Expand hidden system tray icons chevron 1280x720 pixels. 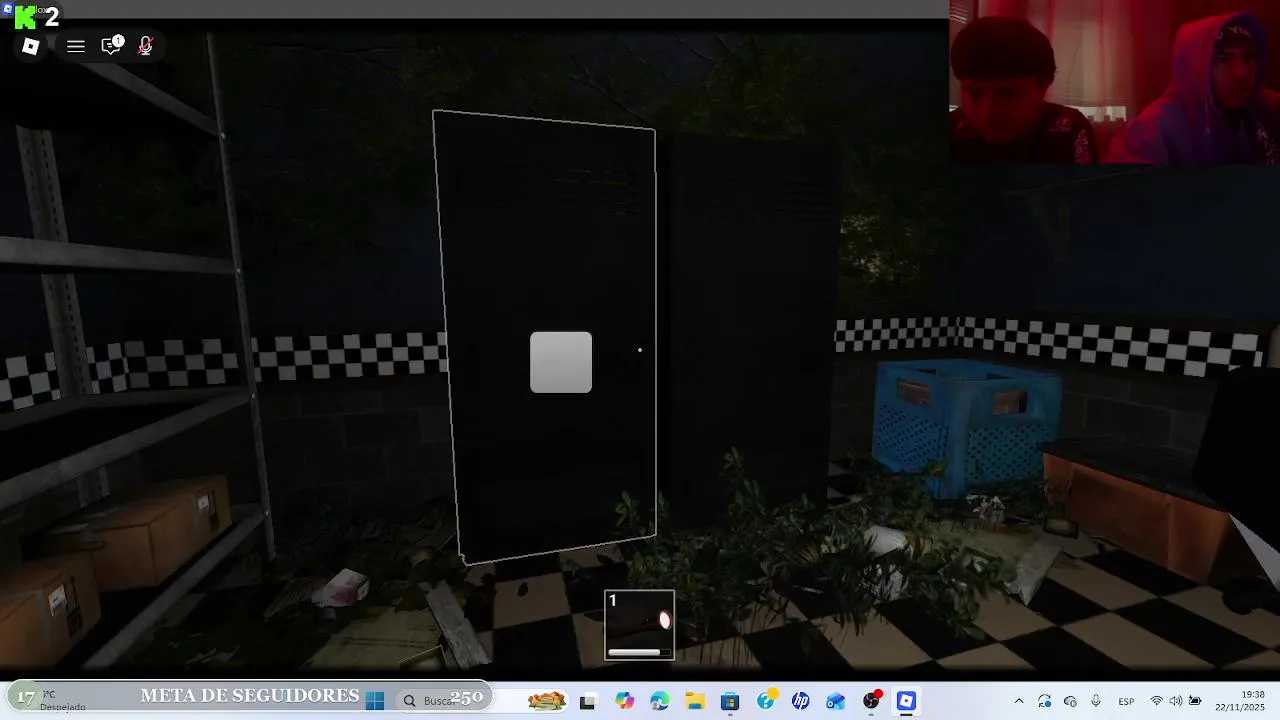(1019, 701)
